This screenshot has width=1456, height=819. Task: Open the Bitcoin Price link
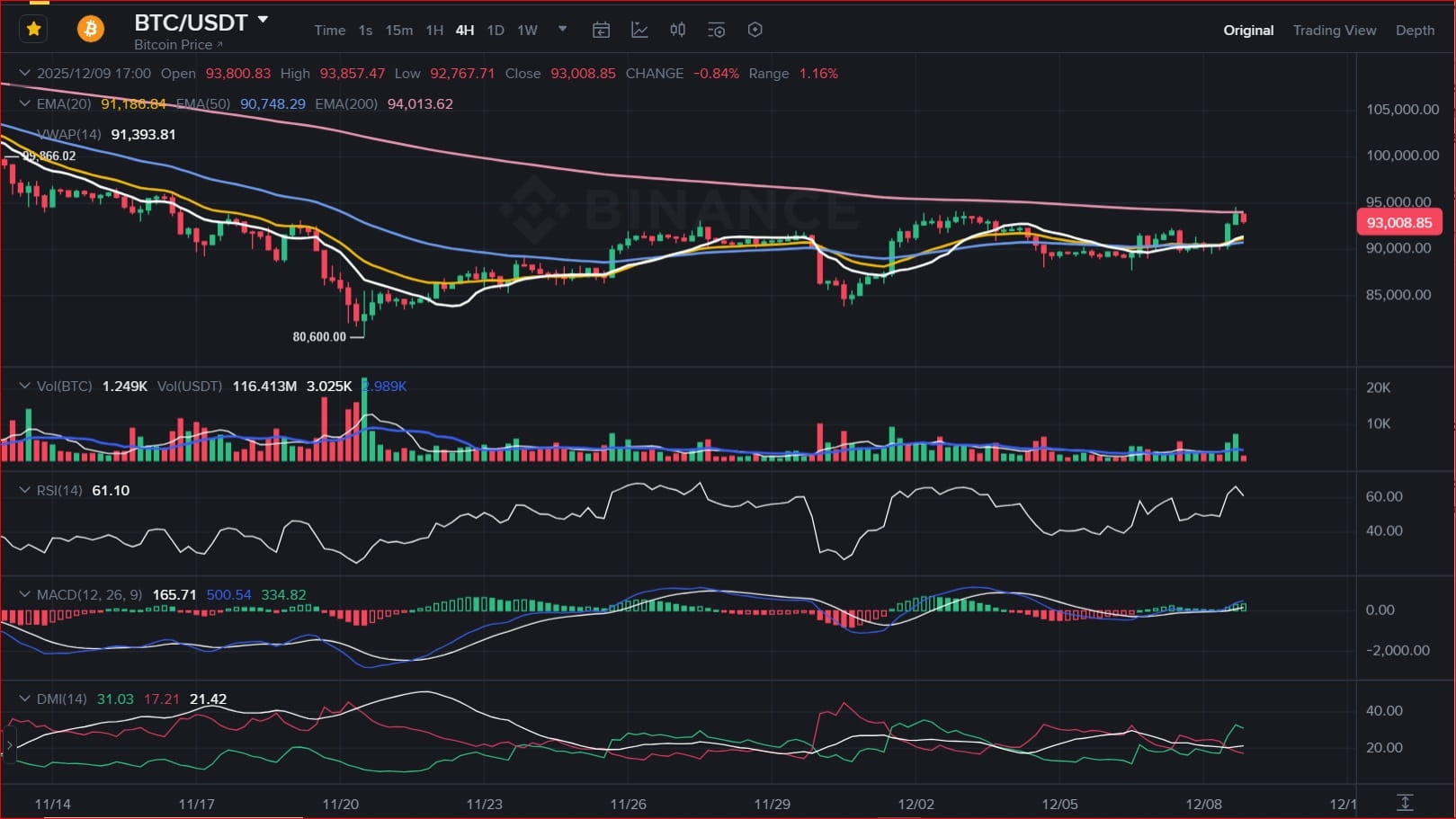point(178,44)
